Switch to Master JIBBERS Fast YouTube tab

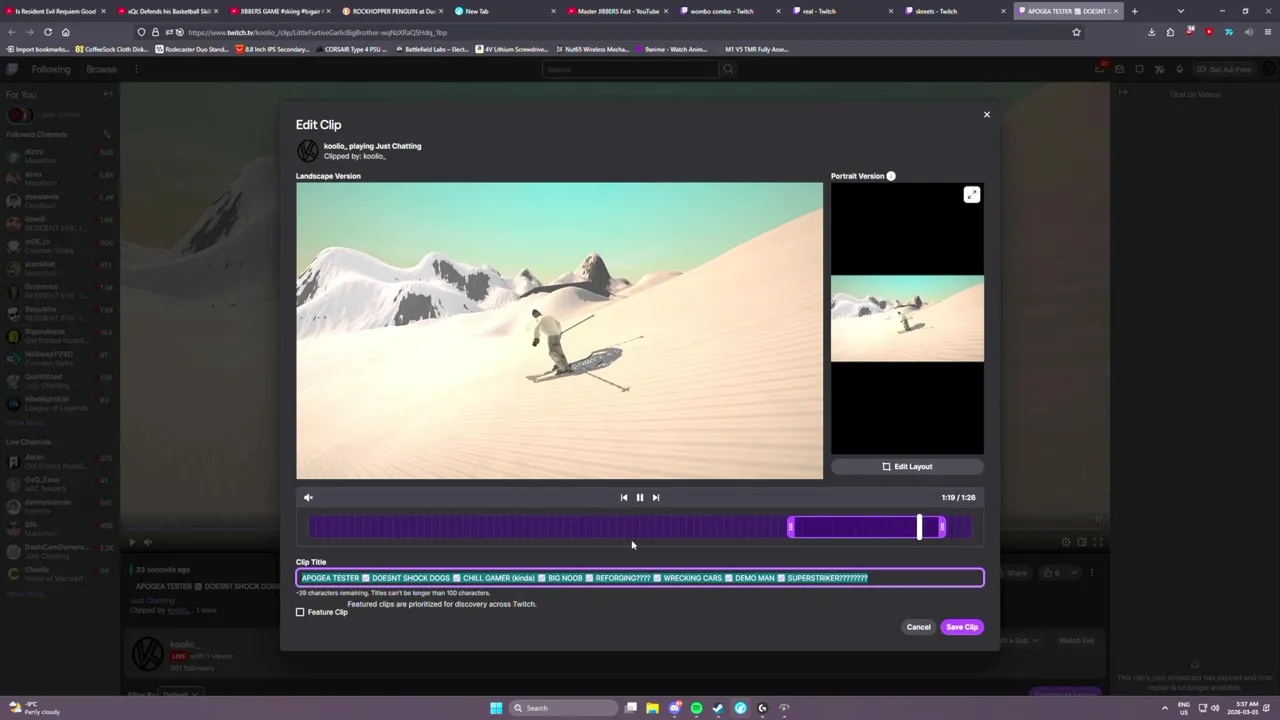[x=618, y=11]
